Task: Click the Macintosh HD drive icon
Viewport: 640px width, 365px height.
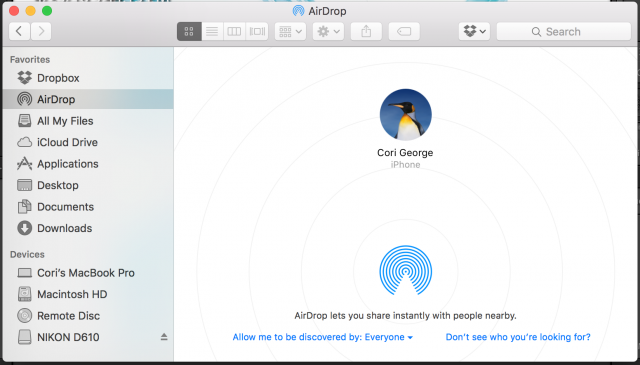Action: pyautogui.click(x=24, y=294)
